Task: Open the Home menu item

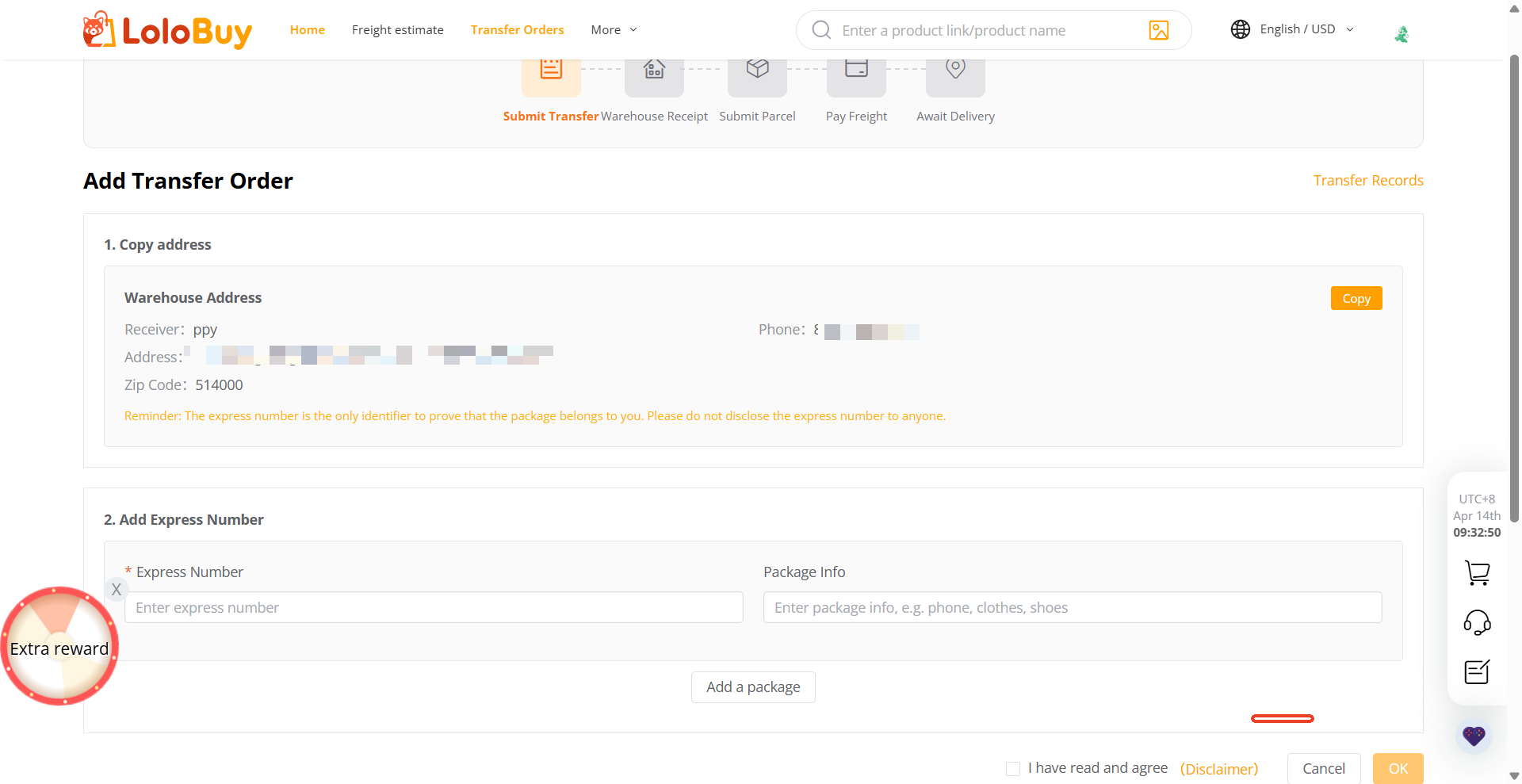Action: pos(308,30)
